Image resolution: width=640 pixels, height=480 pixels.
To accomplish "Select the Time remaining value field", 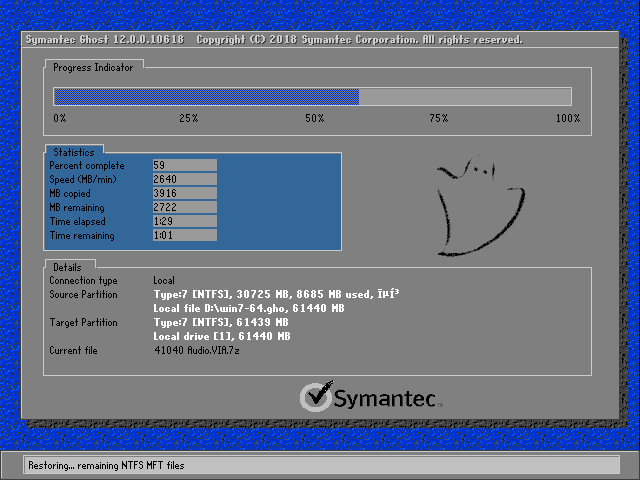I will (x=184, y=235).
